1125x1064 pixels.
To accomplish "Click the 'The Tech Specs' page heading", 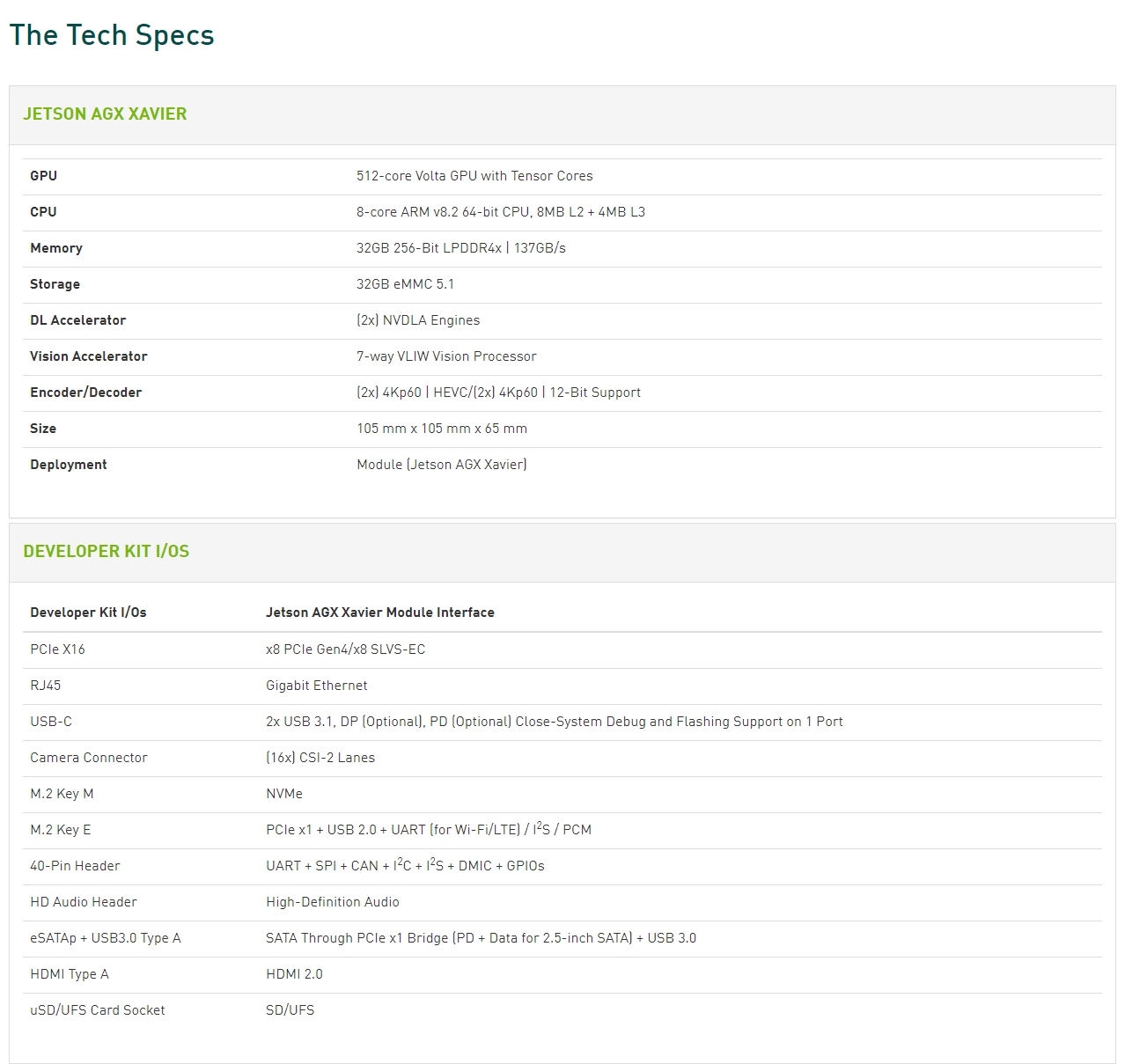I will [x=112, y=35].
